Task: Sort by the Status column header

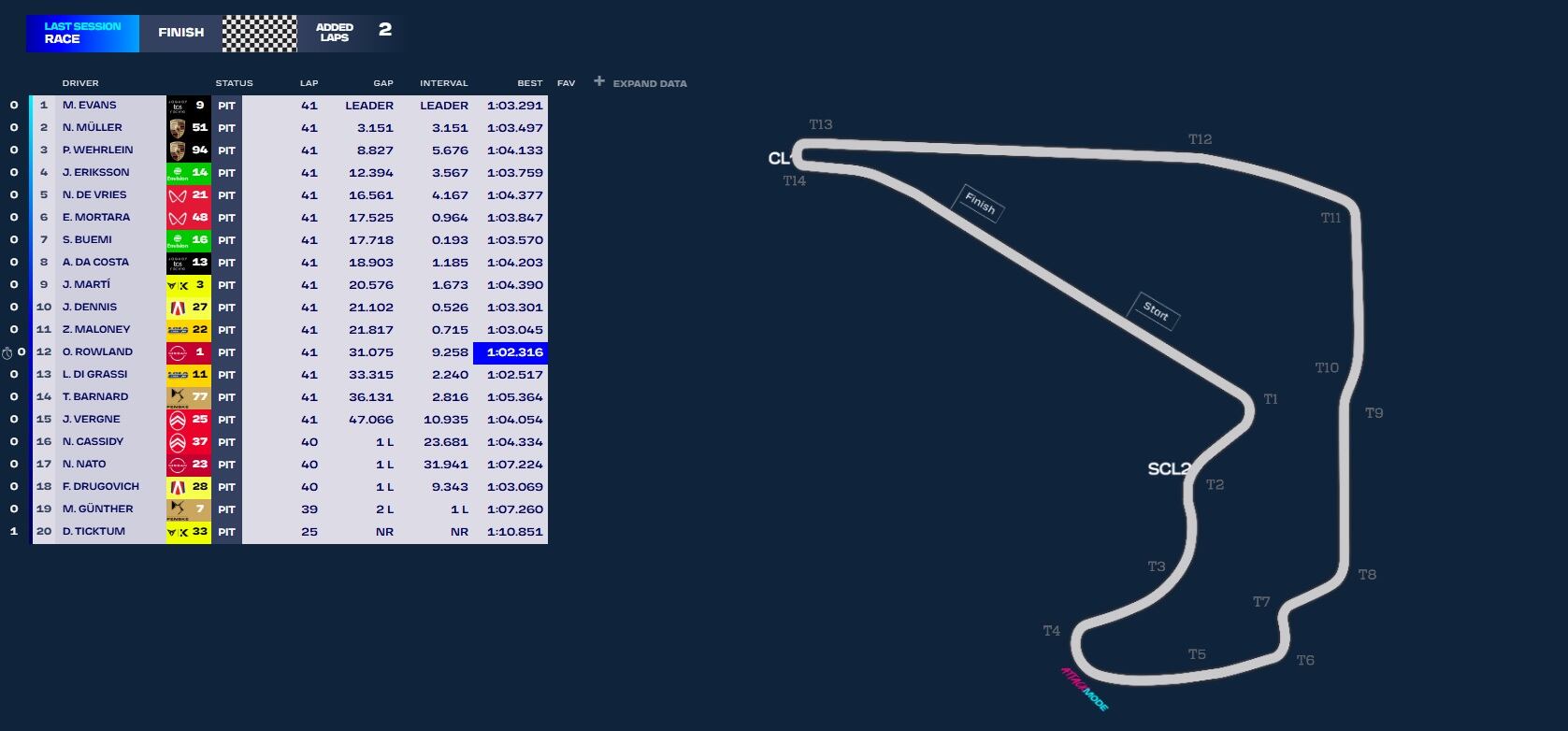Action: 234,83
